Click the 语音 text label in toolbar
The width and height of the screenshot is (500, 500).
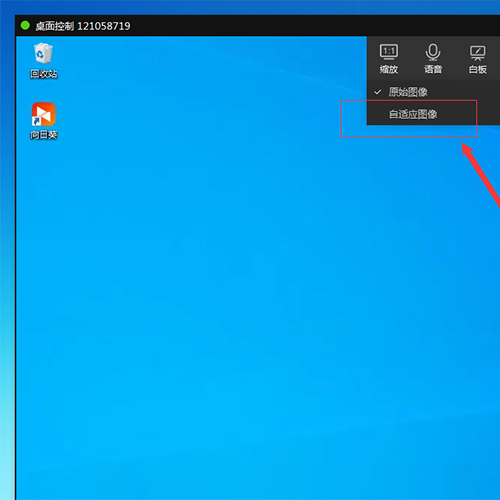coord(433,69)
